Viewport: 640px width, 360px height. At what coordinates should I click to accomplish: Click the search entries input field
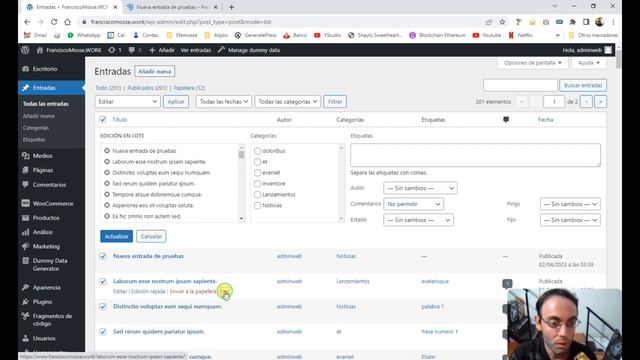520,85
